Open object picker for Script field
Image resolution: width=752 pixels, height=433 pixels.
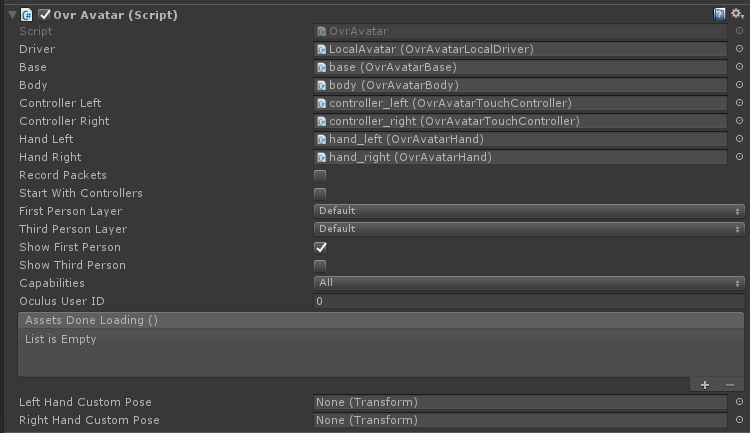(739, 31)
